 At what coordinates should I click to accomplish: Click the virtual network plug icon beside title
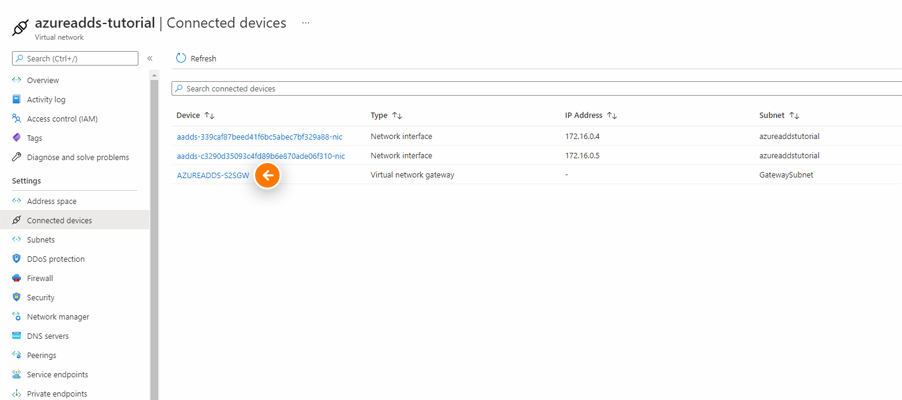(20, 27)
